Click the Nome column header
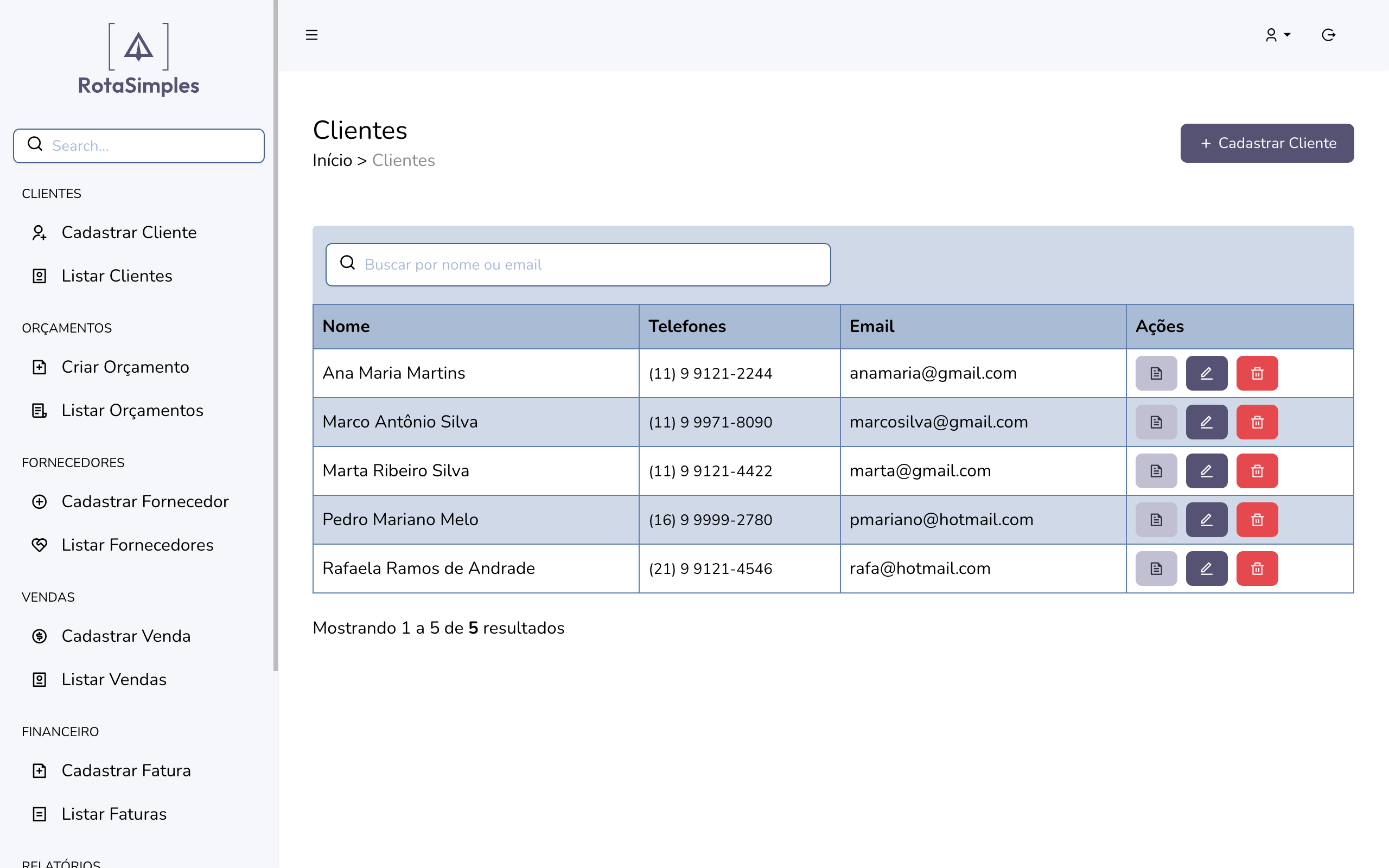This screenshot has height=868, width=1389. pos(476,326)
